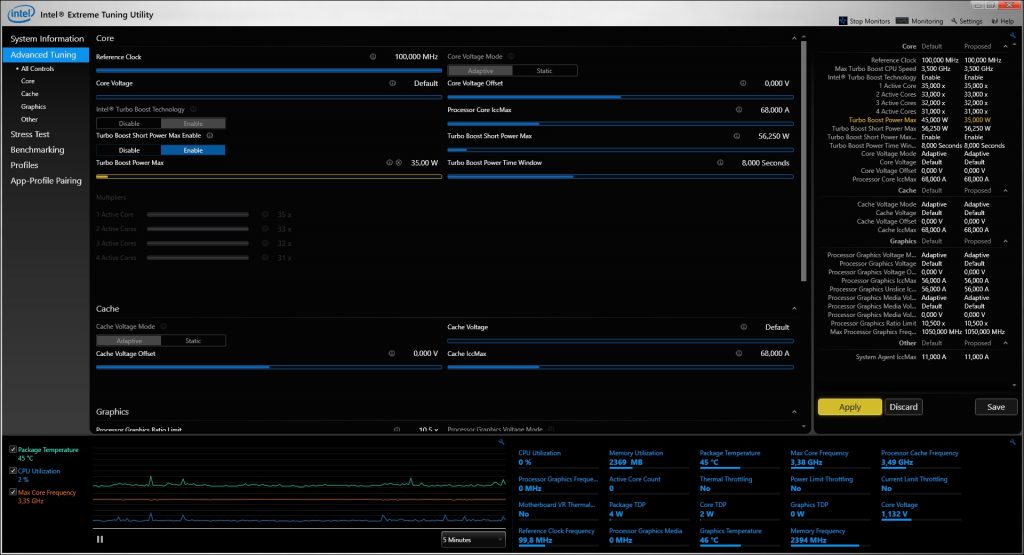Select Advanced Tuning in sidebar
Screen dimensions: 1024x555
pos(46,55)
